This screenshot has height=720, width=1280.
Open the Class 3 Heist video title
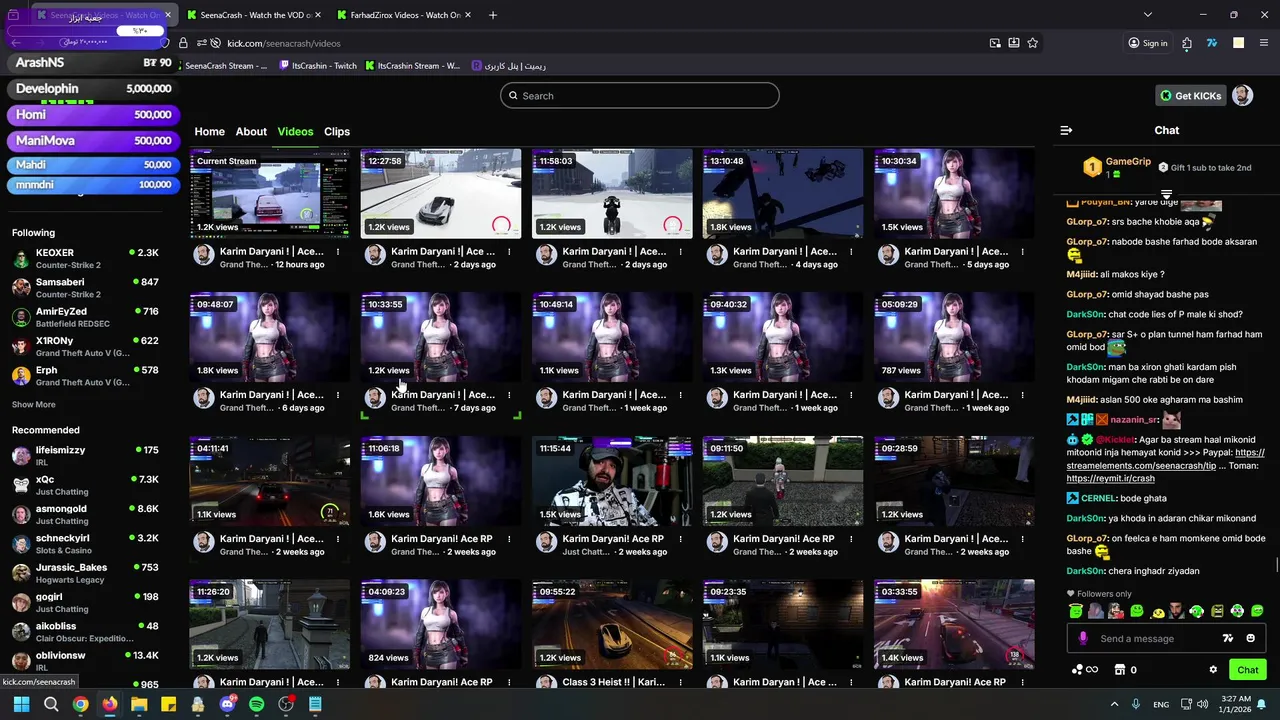click(x=613, y=682)
